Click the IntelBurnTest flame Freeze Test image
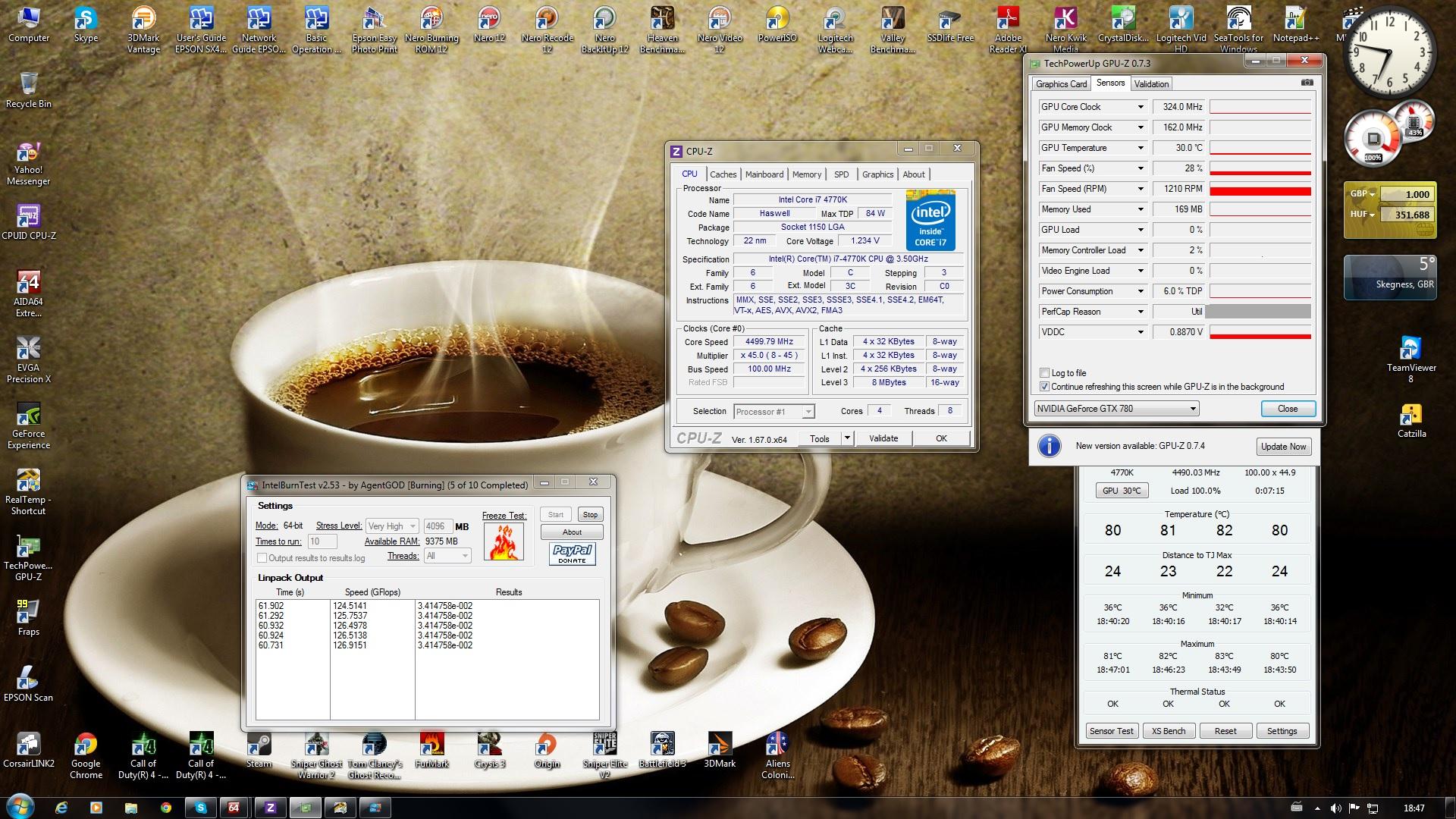This screenshot has width=1456, height=819. pyautogui.click(x=504, y=542)
